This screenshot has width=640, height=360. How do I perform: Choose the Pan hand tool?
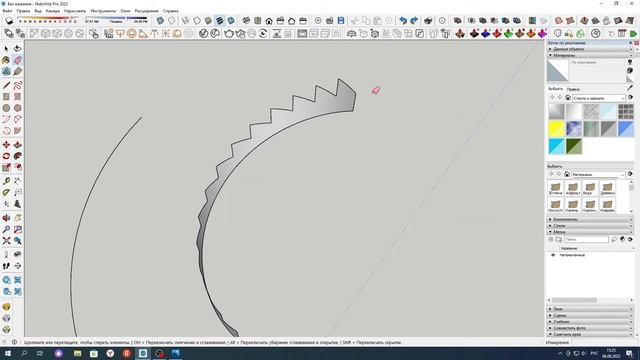point(18,218)
